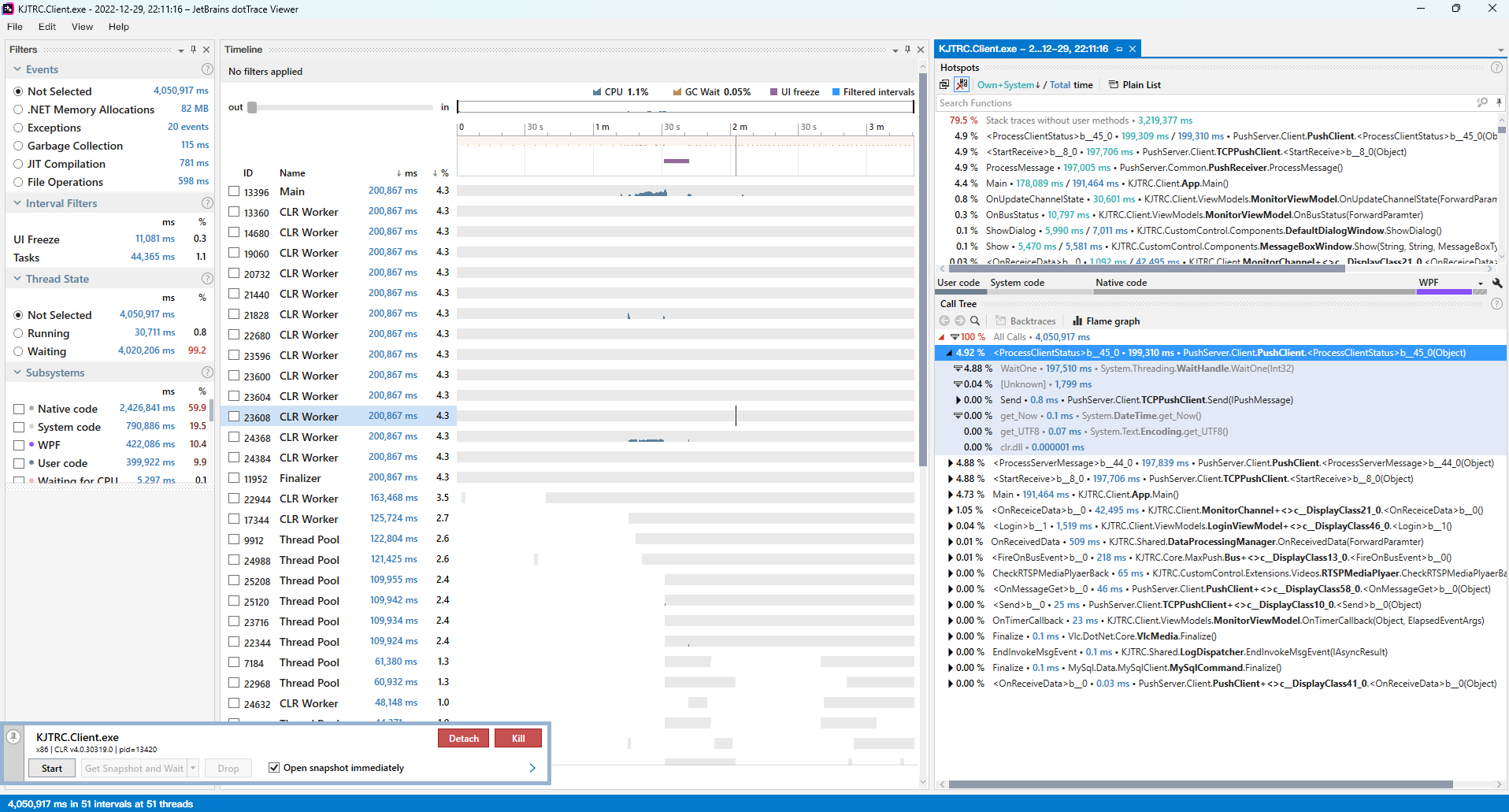Open Filters panel options dropdown
This screenshot has width=1509, height=812.
[181, 50]
